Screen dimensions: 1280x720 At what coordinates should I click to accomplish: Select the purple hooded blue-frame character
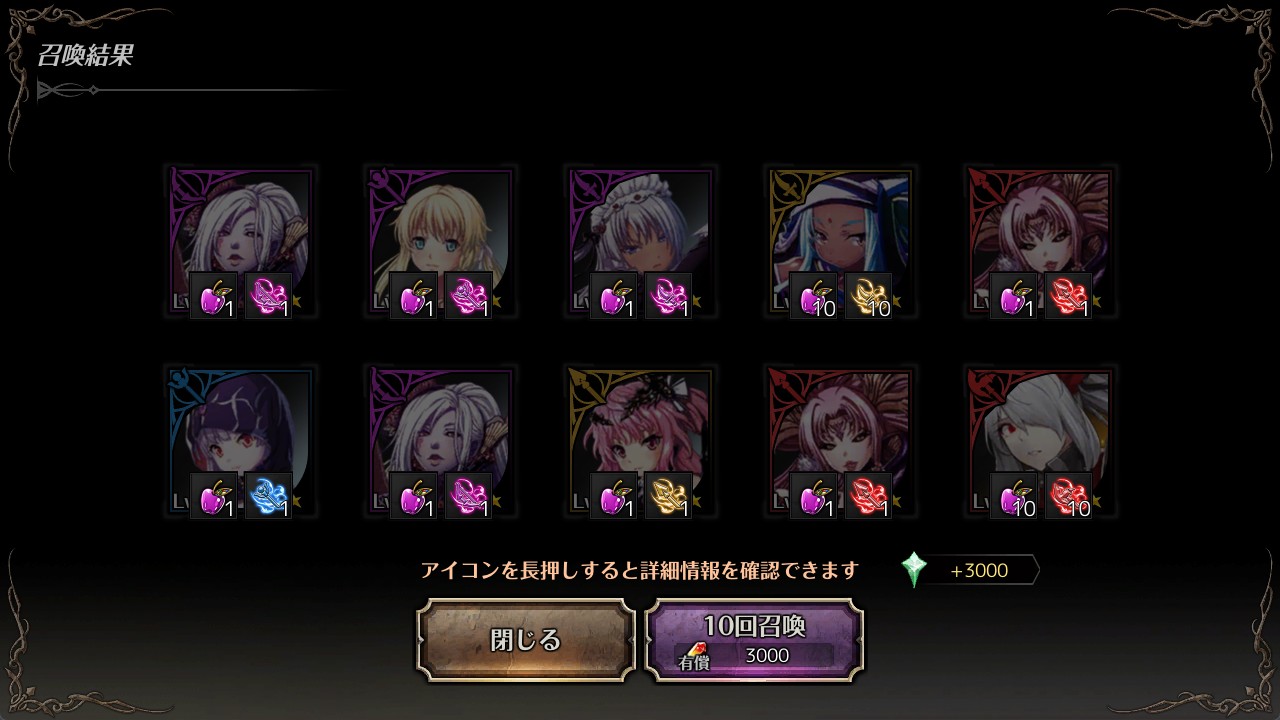pyautogui.click(x=240, y=442)
